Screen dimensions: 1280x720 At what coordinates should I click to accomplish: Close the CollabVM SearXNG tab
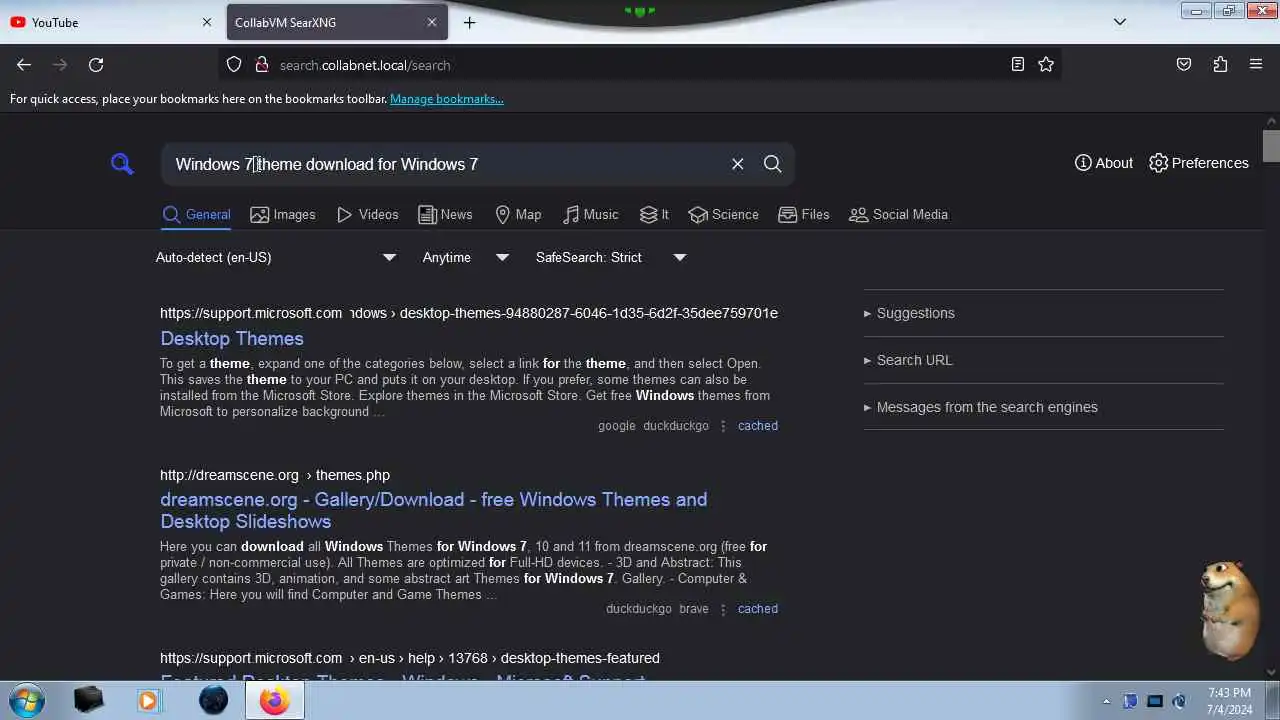point(432,22)
